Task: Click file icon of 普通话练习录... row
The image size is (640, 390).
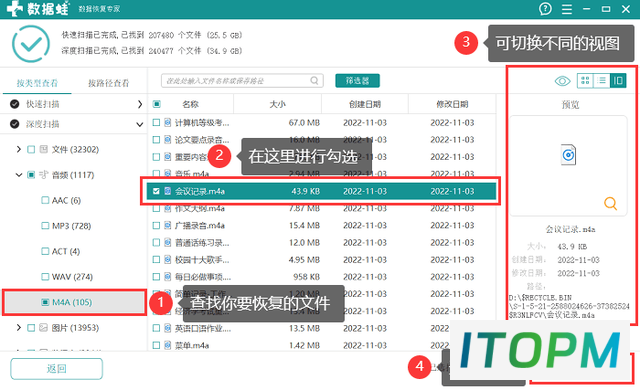Action: [167, 242]
